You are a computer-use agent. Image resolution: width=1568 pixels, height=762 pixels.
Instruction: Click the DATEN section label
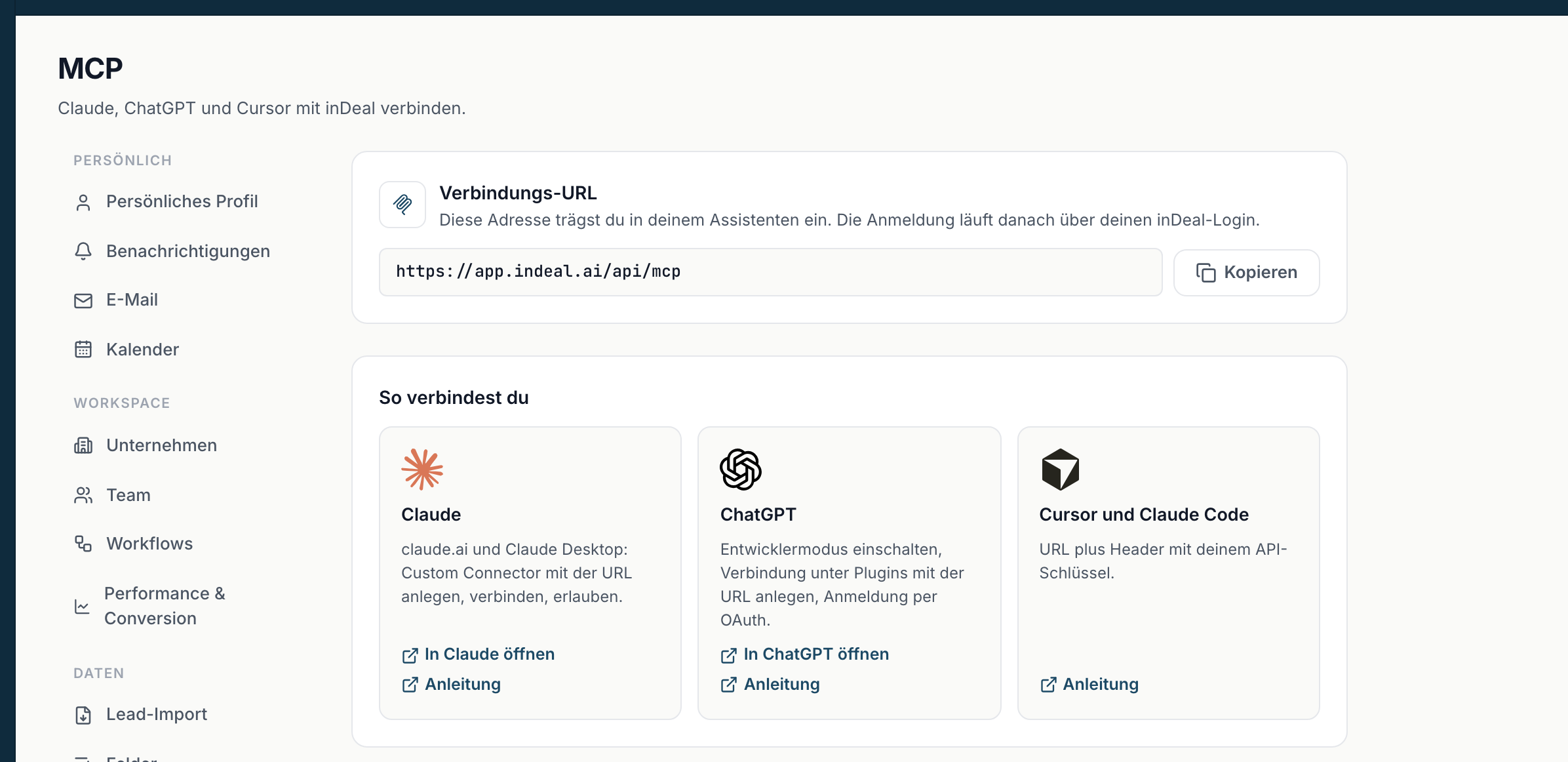pos(98,673)
